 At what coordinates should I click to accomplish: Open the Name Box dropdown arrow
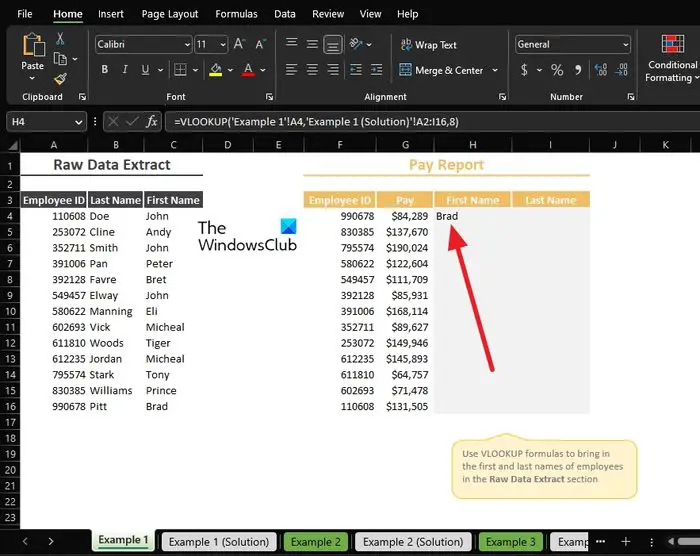79,122
